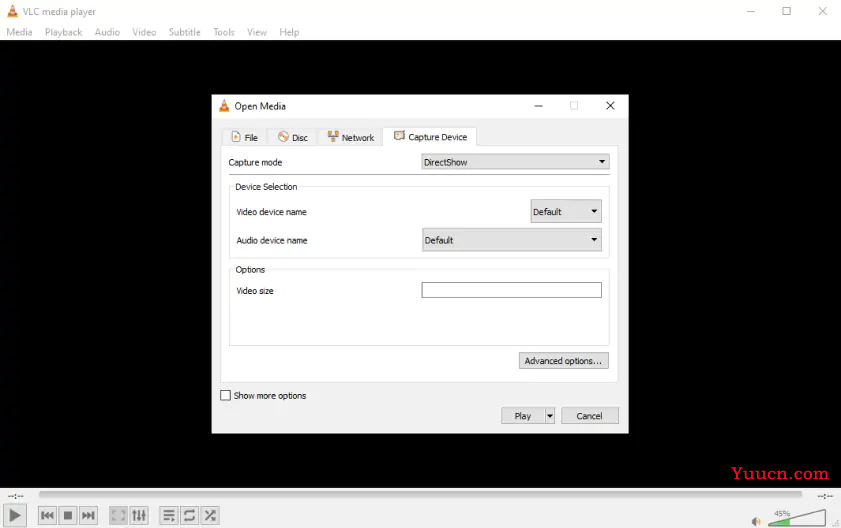This screenshot has height=528, width=841.
Task: Minimize the VLC media player window
Action: (751, 11)
